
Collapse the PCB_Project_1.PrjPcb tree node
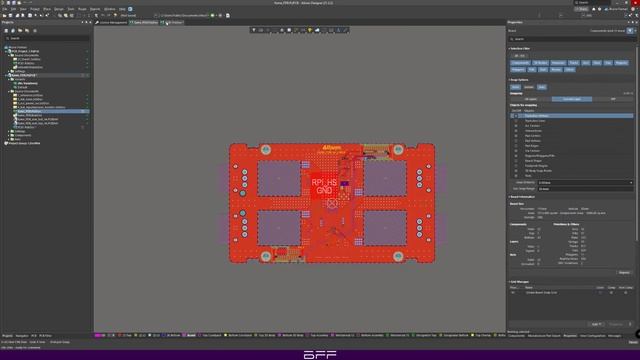[6, 51]
